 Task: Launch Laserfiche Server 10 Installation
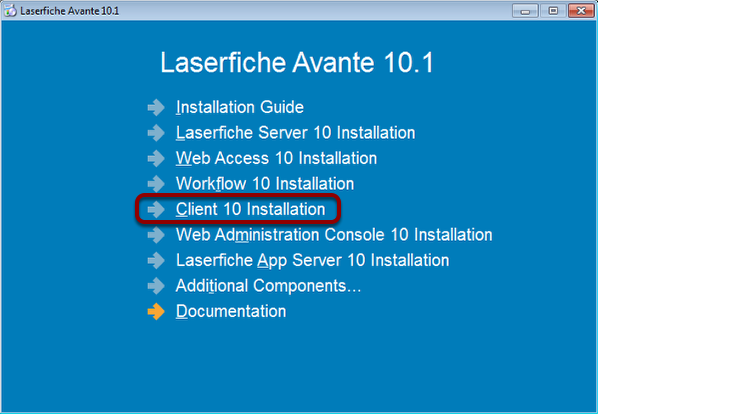(295, 133)
